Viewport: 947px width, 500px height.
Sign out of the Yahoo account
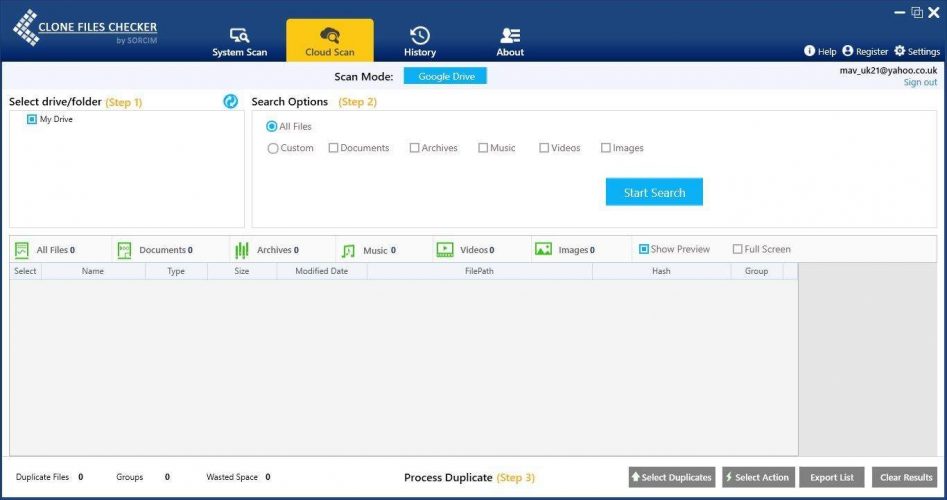click(920, 82)
